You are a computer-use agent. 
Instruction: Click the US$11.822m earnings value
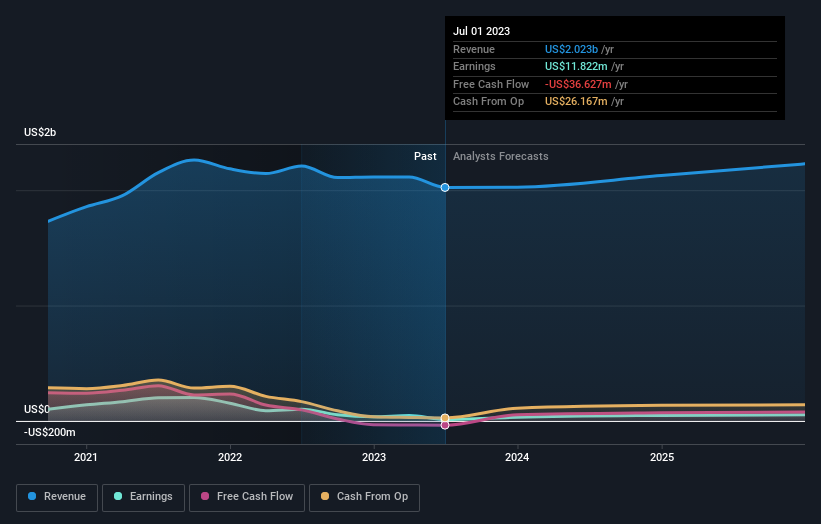click(576, 66)
